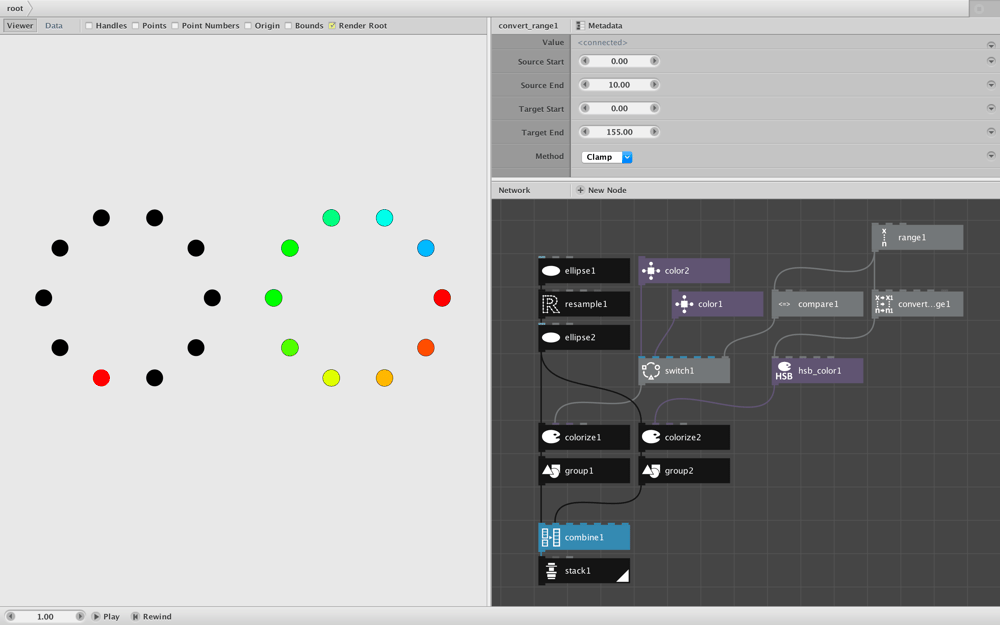Select the group2 node icon

pos(651,471)
